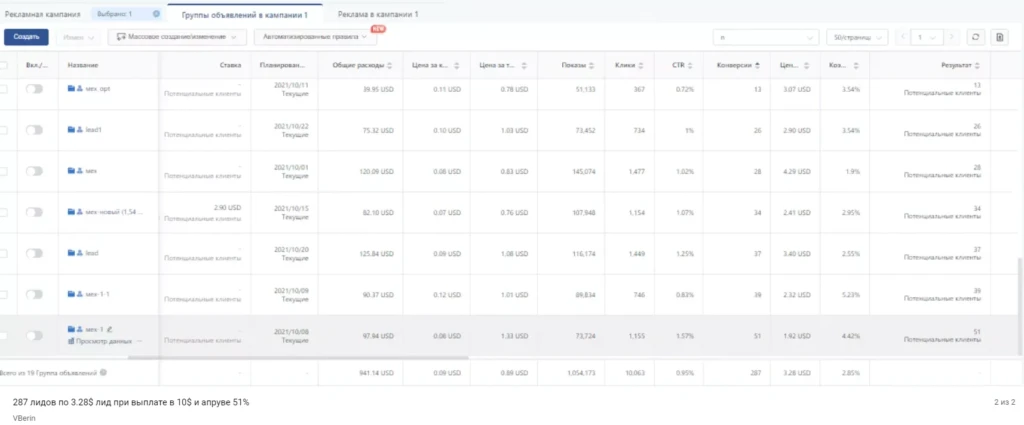Toggle the on/off switch for lead1
1024x425 pixels.
34,130
